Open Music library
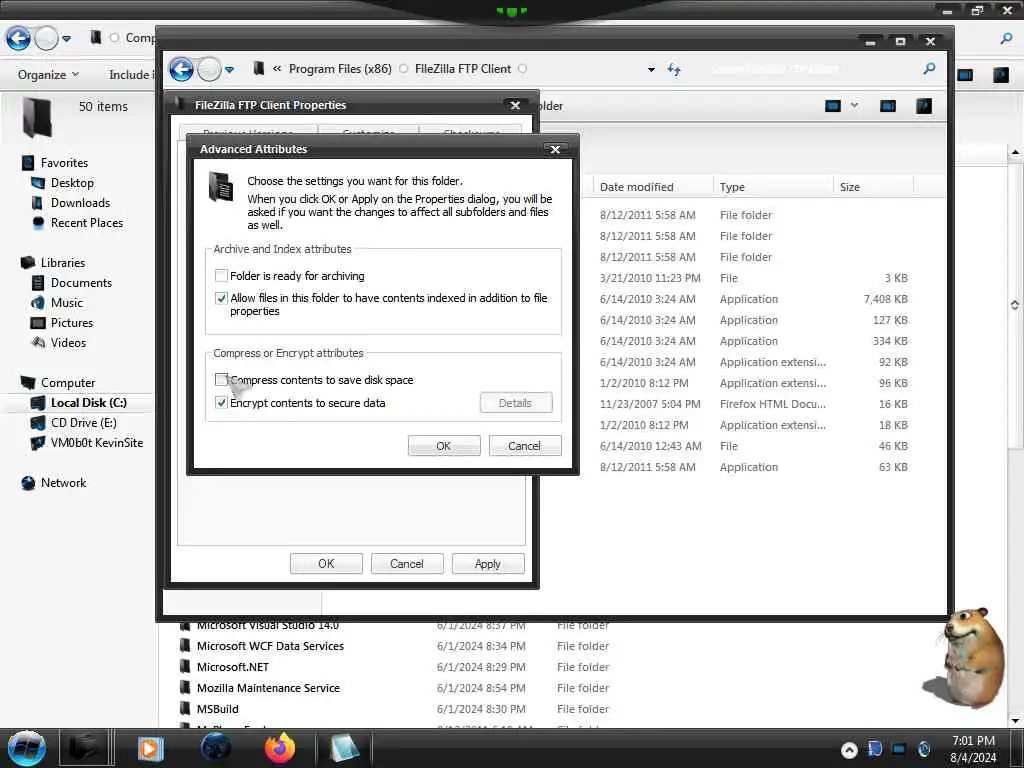Image resolution: width=1024 pixels, height=768 pixels. (x=66, y=302)
